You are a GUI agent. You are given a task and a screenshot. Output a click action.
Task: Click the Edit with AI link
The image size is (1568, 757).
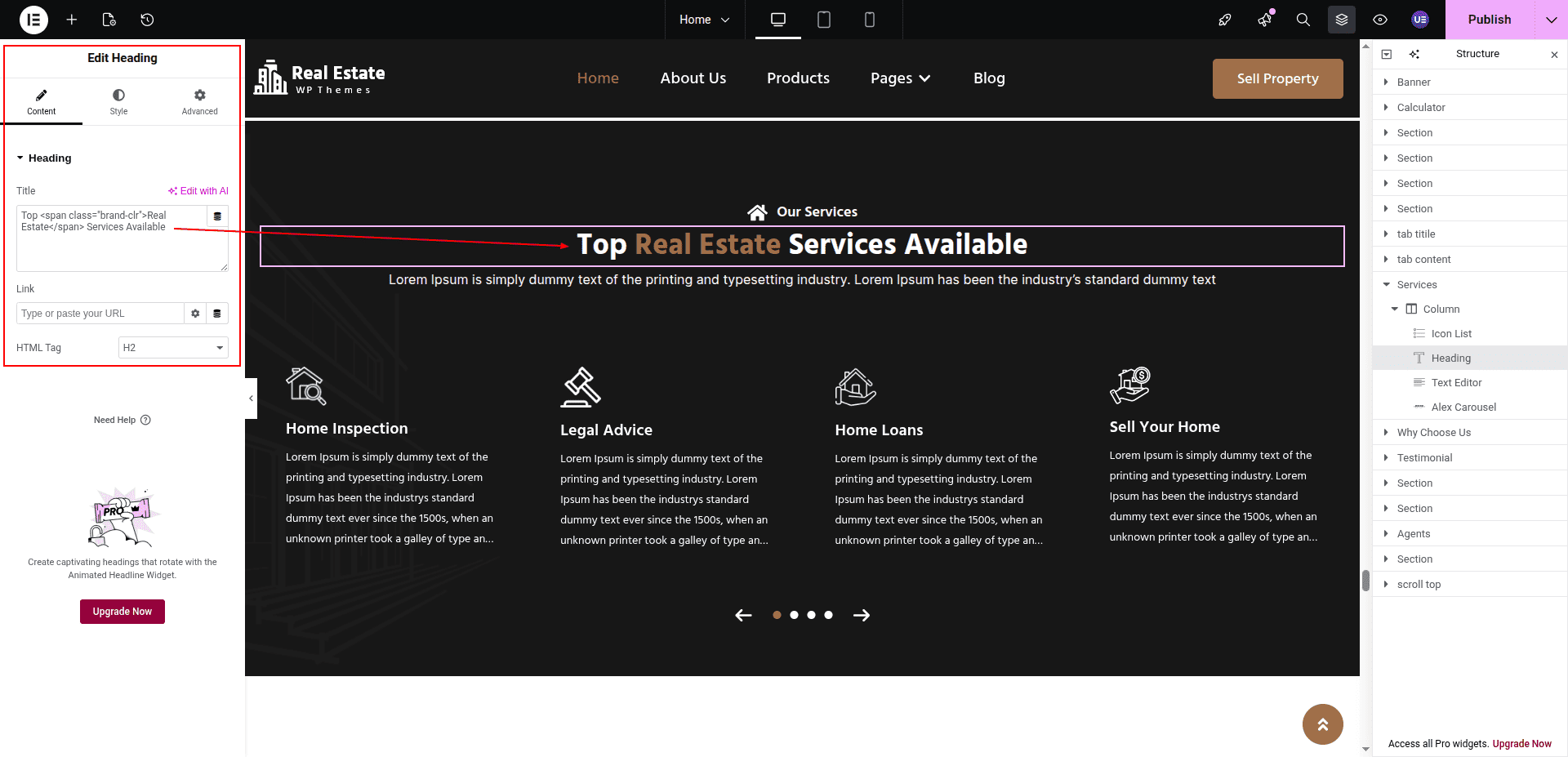click(x=198, y=191)
